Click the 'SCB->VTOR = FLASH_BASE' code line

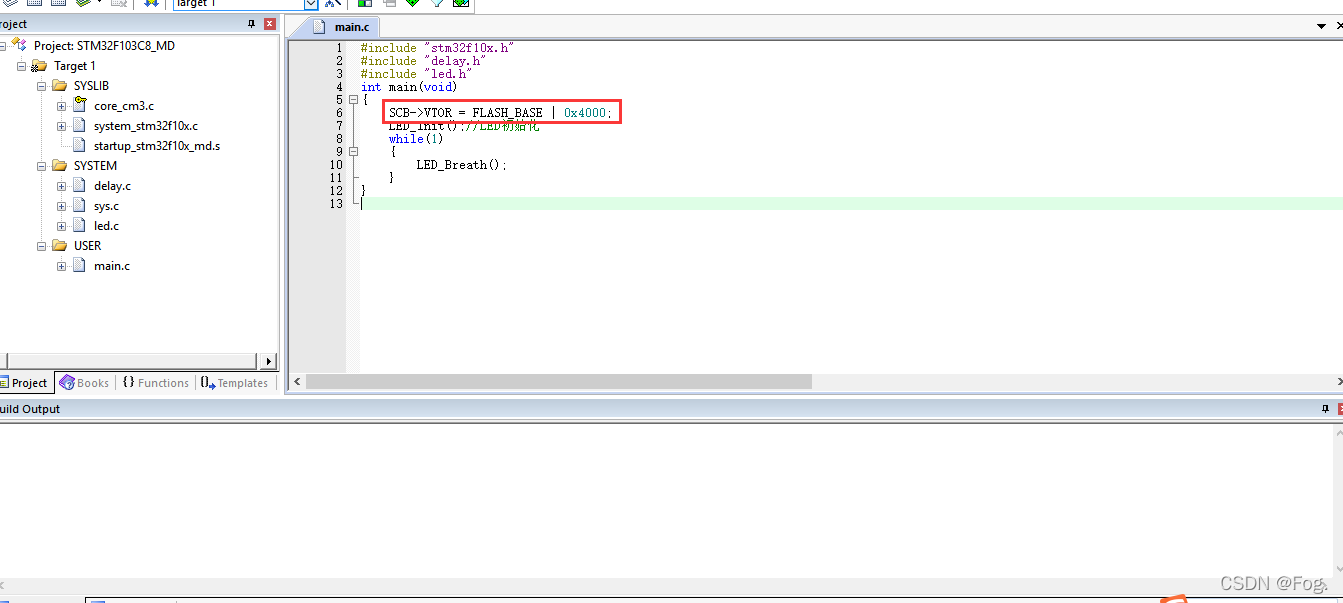(x=500, y=113)
